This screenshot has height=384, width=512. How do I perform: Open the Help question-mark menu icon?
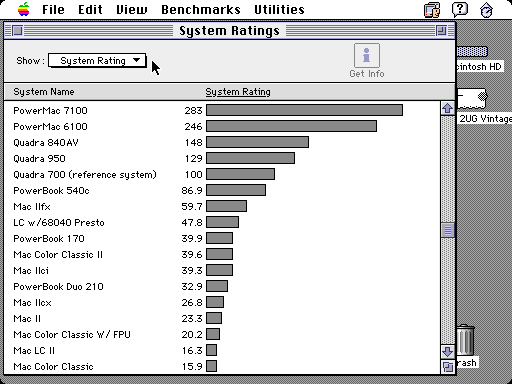[x=460, y=9]
